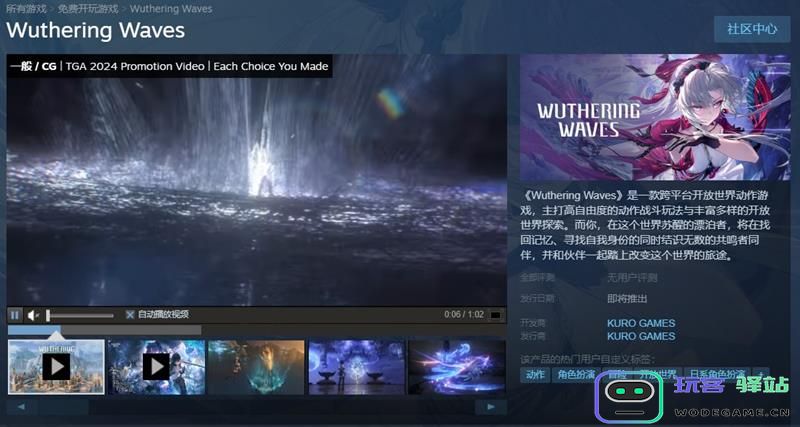Click the 该产品的热门用户自定义标签 label
This screenshot has height=427, width=800.
588,359
